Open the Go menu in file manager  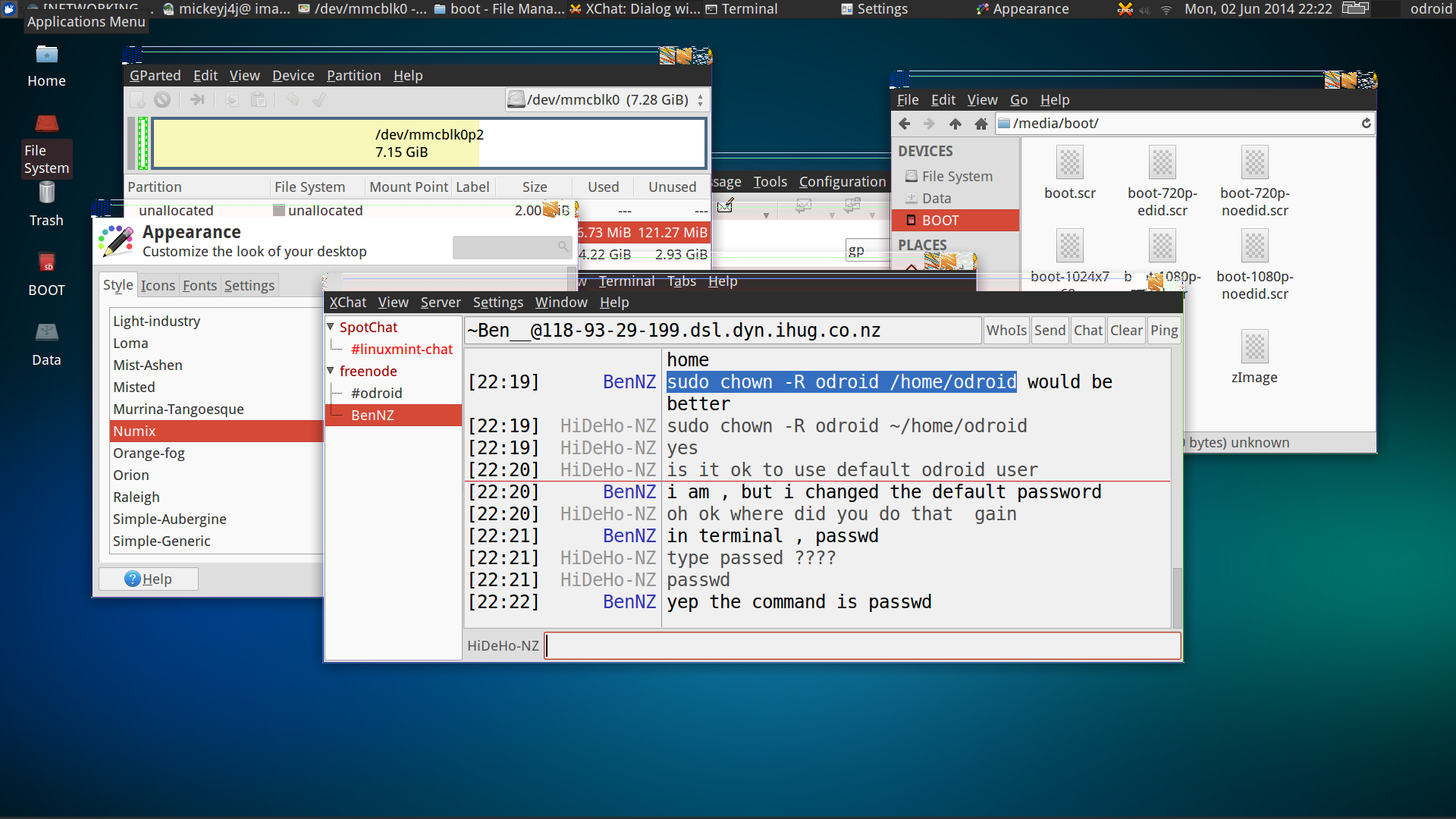[1018, 99]
